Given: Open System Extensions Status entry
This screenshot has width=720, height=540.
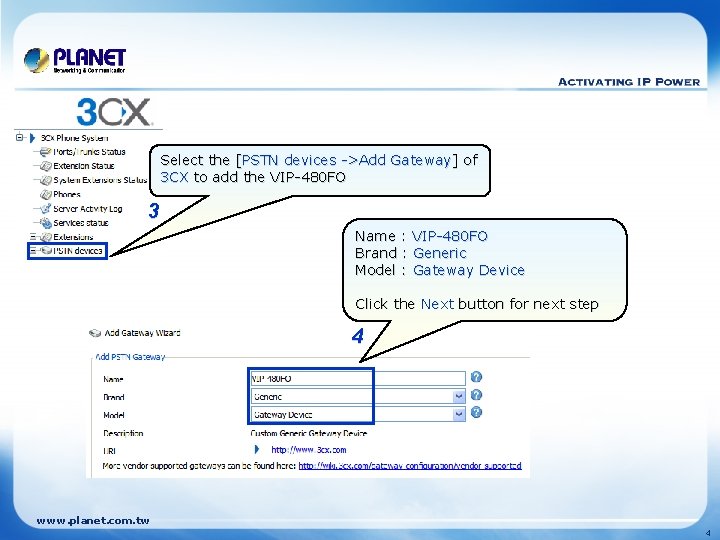Looking at the screenshot, I should (100, 180).
